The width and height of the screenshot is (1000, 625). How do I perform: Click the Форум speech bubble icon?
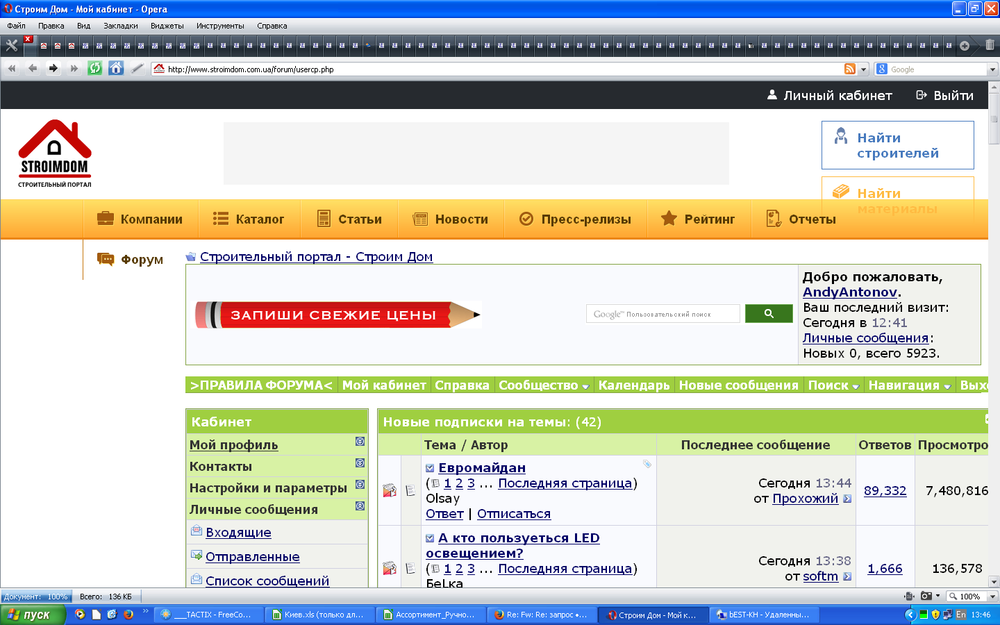click(106, 258)
